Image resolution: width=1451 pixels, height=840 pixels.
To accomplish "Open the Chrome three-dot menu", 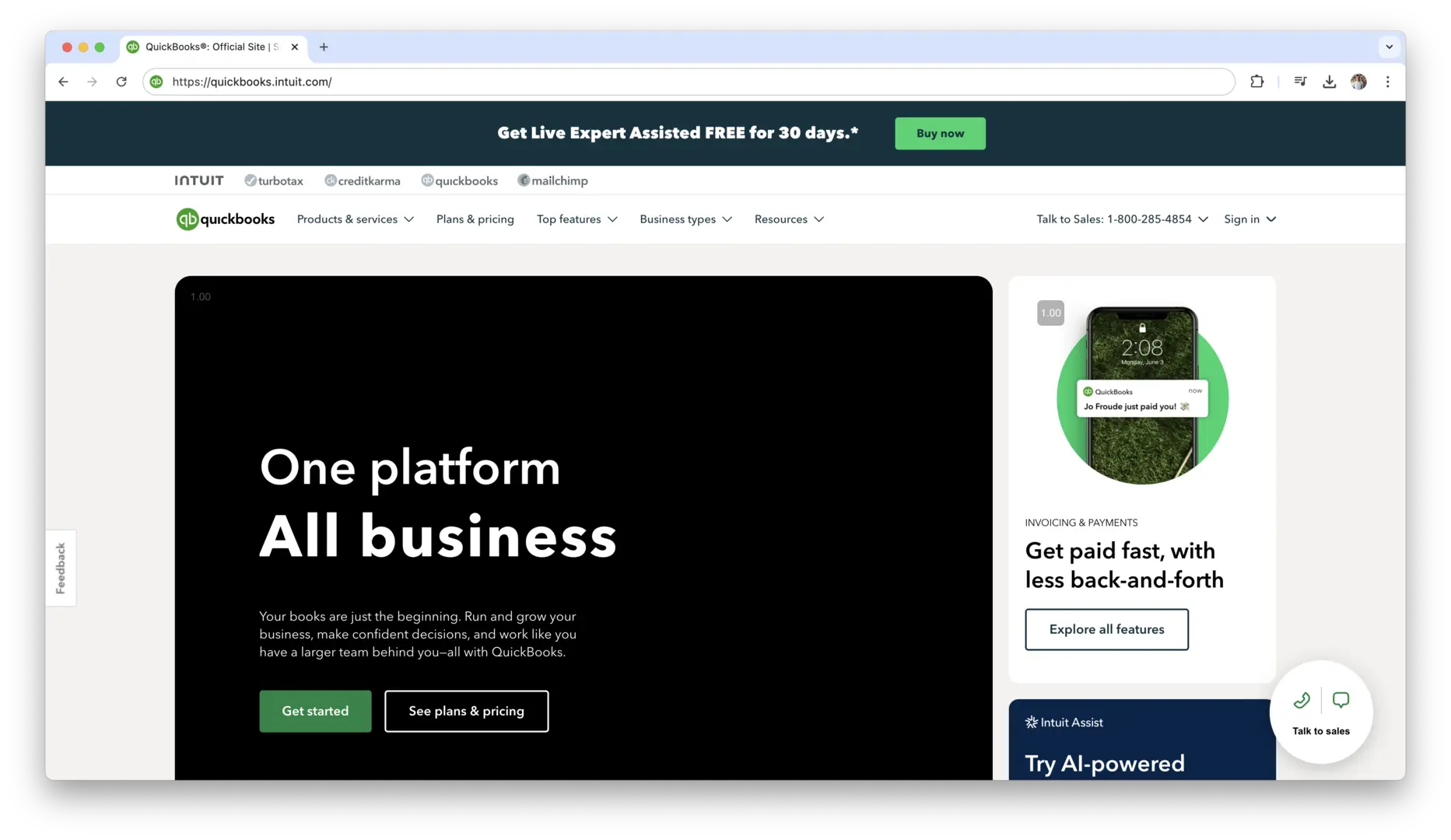I will 1387,82.
